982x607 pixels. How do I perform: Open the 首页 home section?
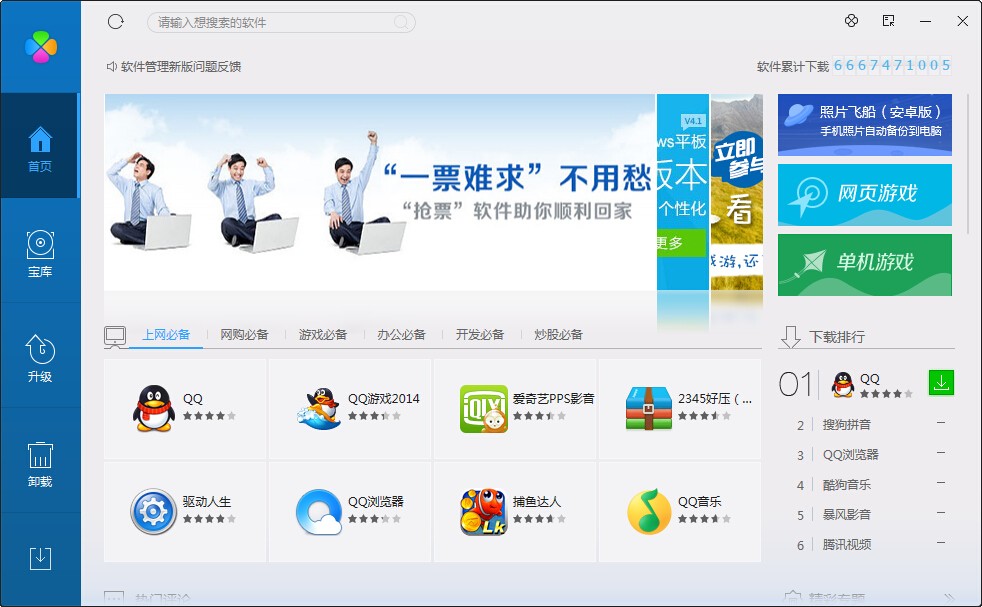tap(40, 146)
